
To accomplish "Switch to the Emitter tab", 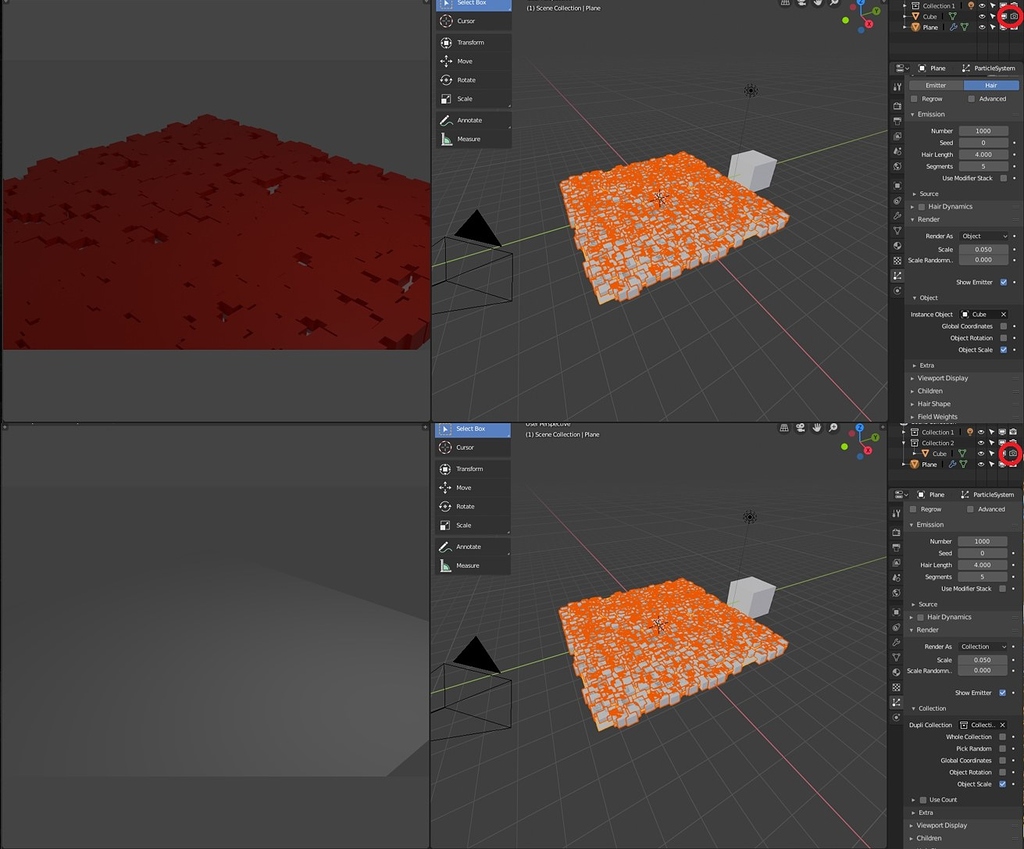I will click(938, 85).
